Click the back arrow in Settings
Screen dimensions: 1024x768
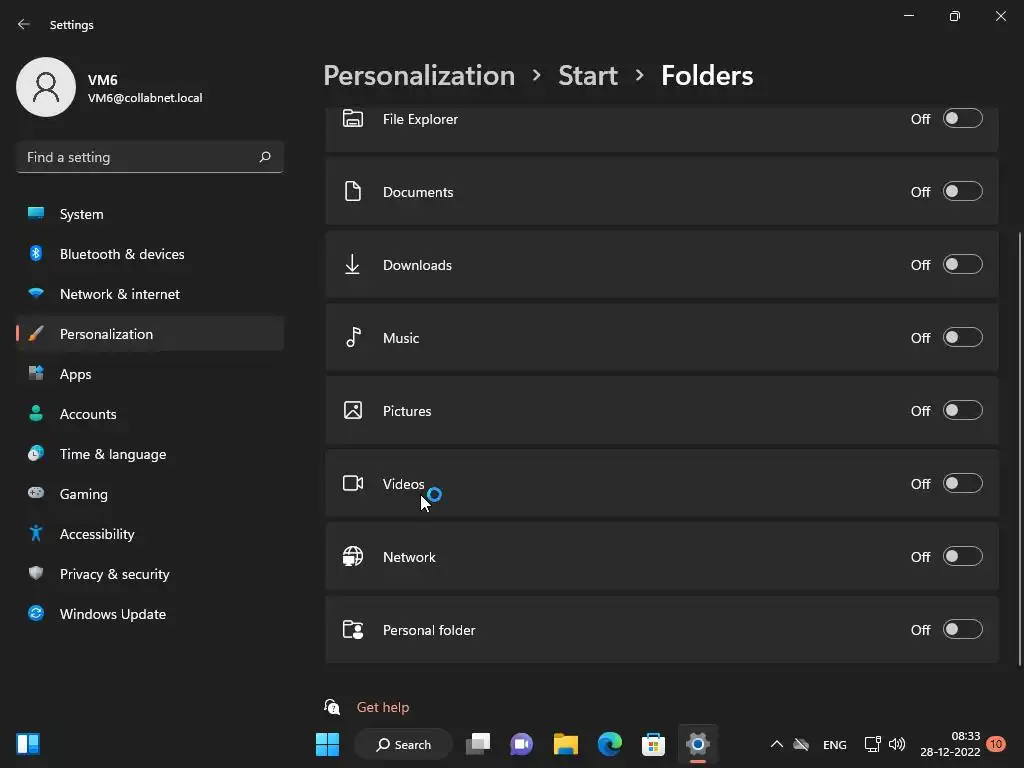tap(24, 24)
